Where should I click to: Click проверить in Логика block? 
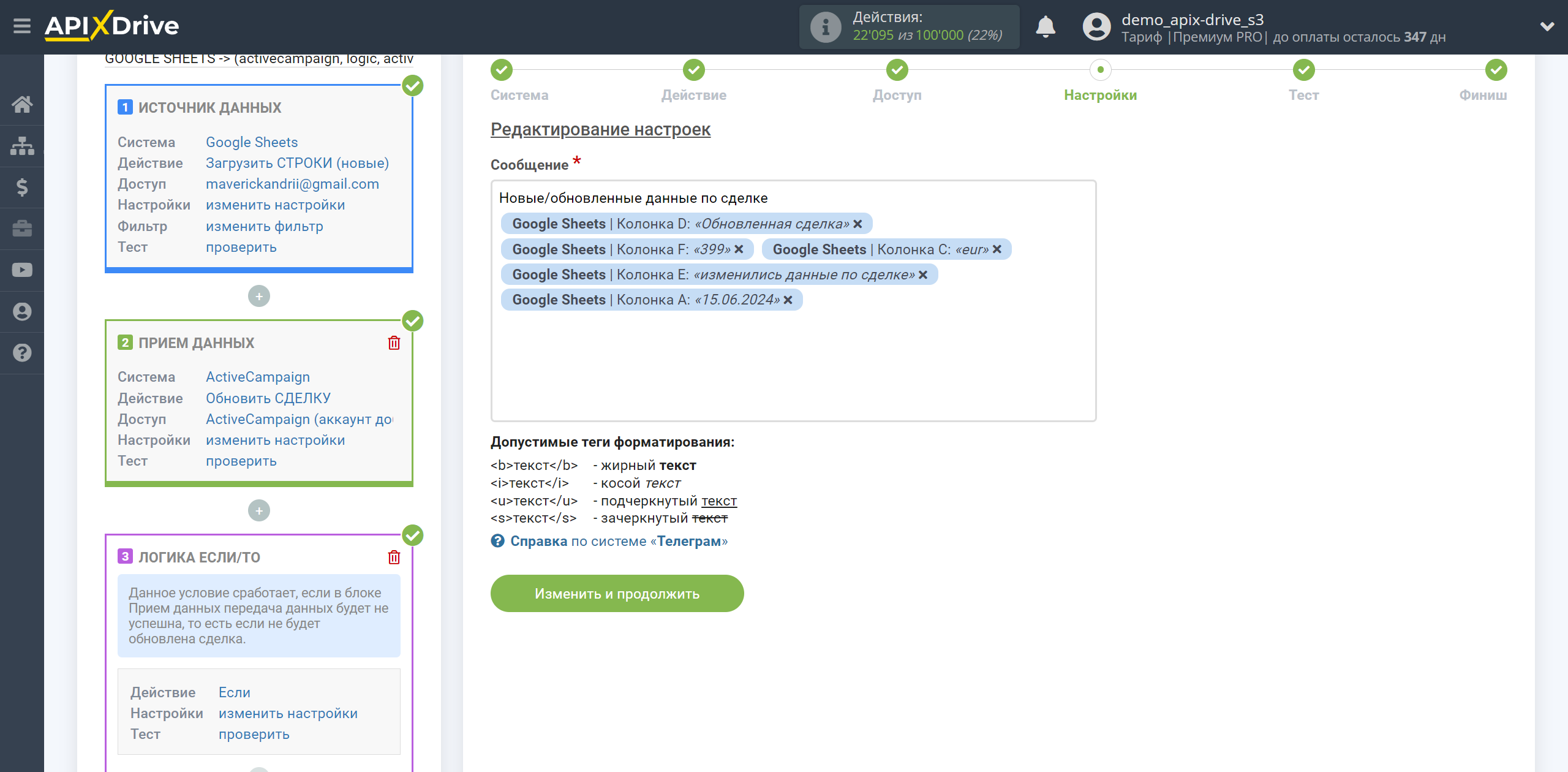pos(254,734)
